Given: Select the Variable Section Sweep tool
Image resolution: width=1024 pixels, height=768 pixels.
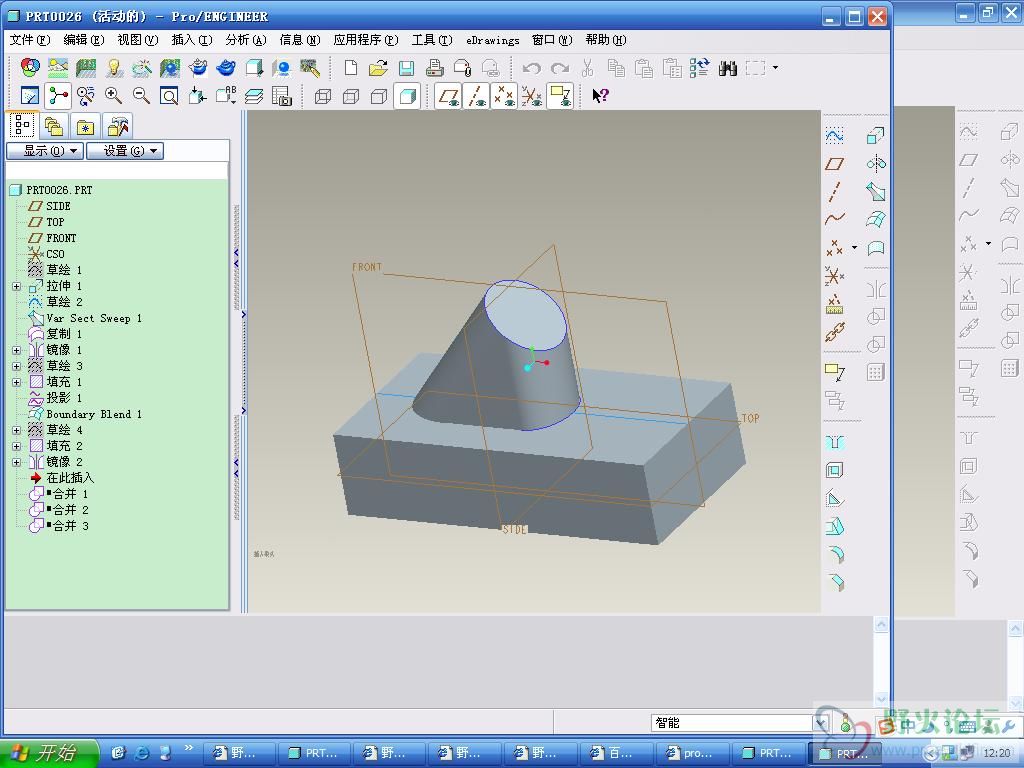Looking at the screenshot, I should coord(875,191).
